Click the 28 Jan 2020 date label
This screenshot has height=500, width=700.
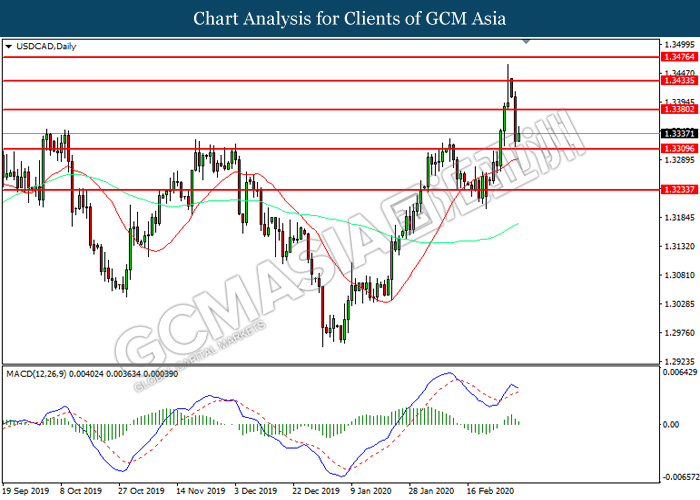431,491
